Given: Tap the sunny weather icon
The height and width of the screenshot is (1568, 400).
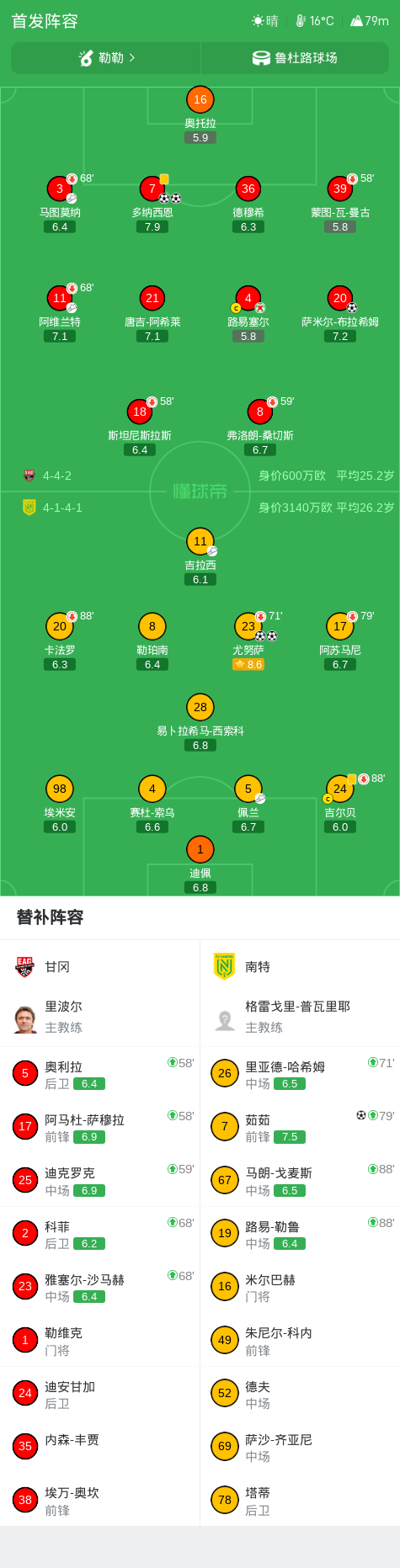Looking at the screenshot, I should point(258,21).
